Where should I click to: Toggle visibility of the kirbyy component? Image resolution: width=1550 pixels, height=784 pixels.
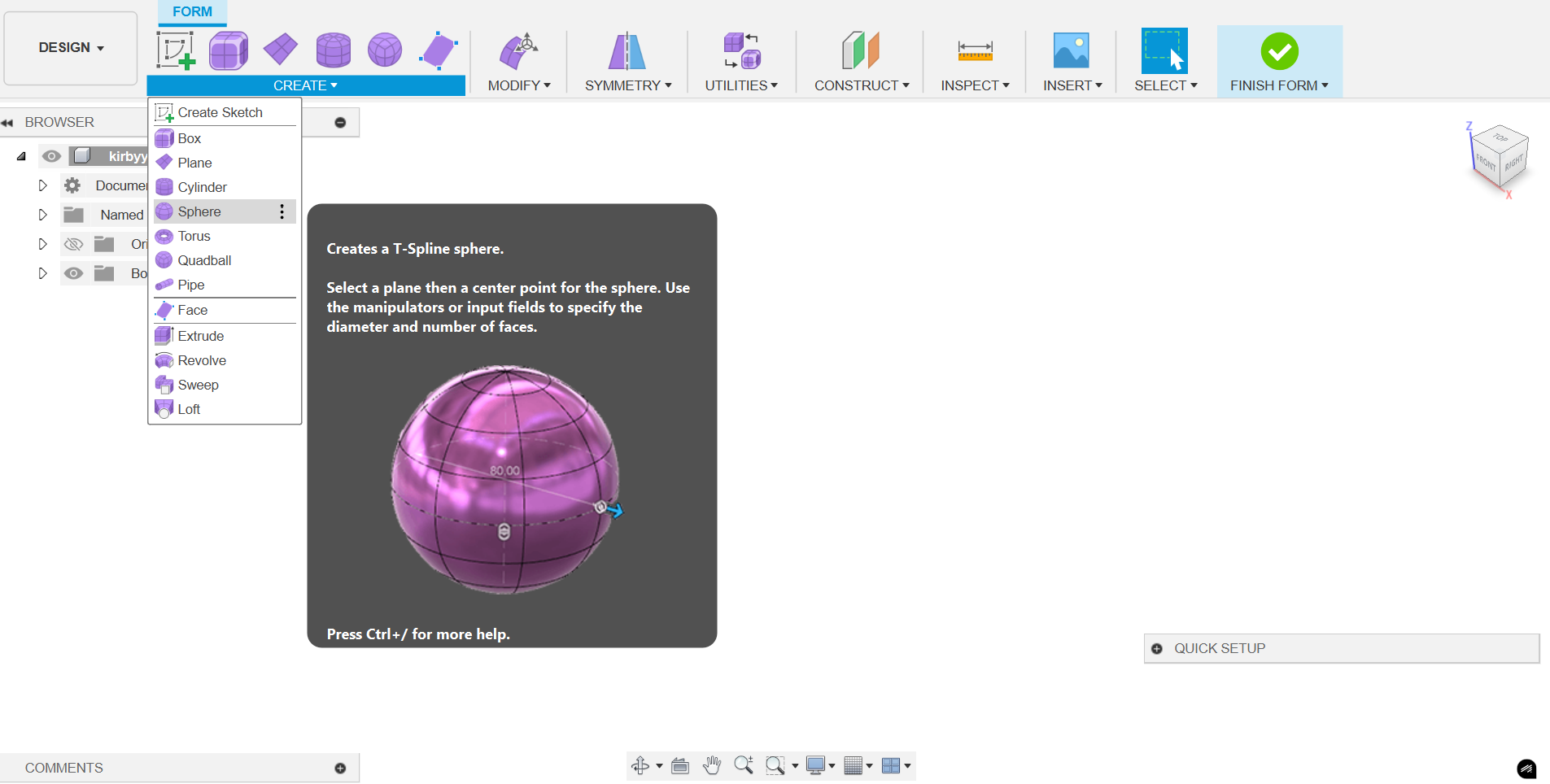[x=51, y=156]
